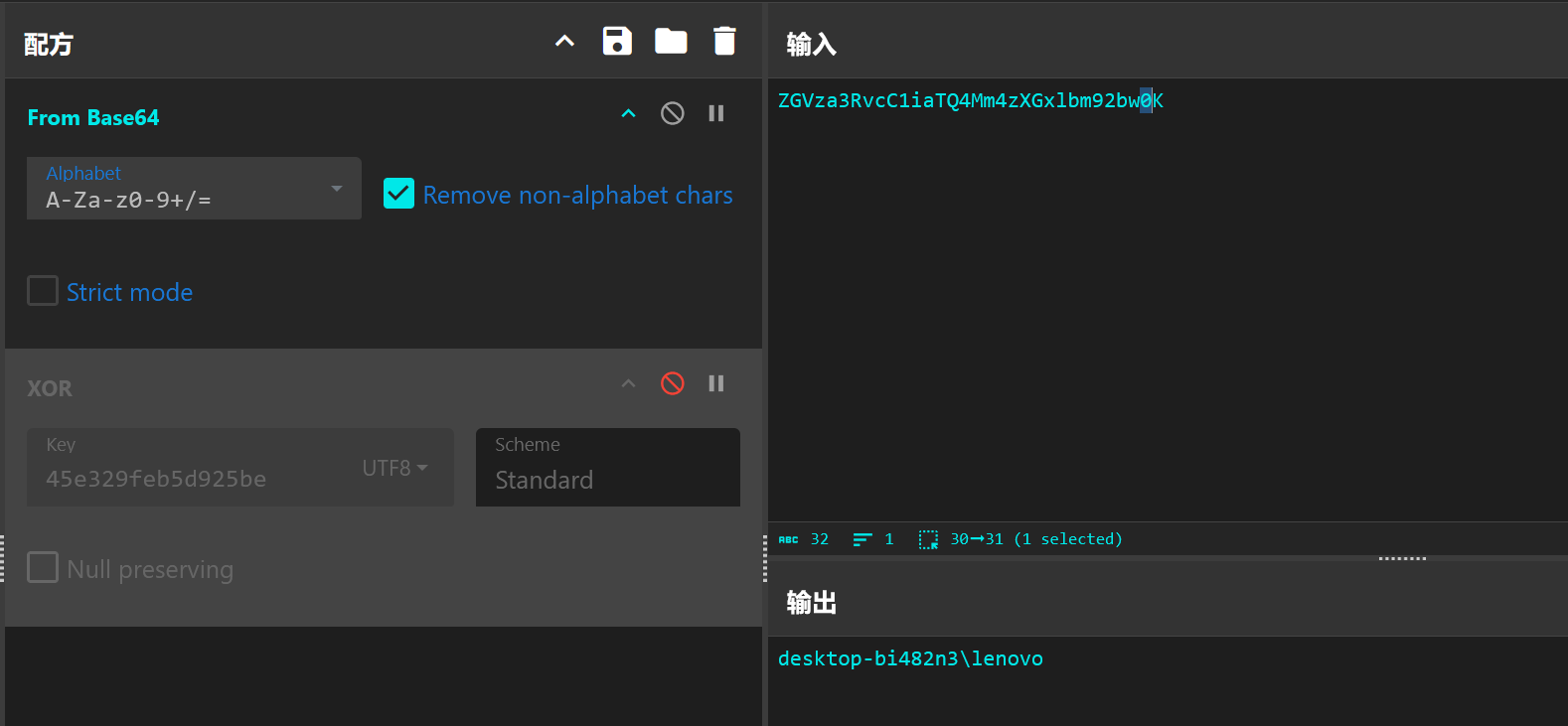The image size is (1568, 726).
Task: Collapse the From Base64 operation
Action: coord(628,113)
